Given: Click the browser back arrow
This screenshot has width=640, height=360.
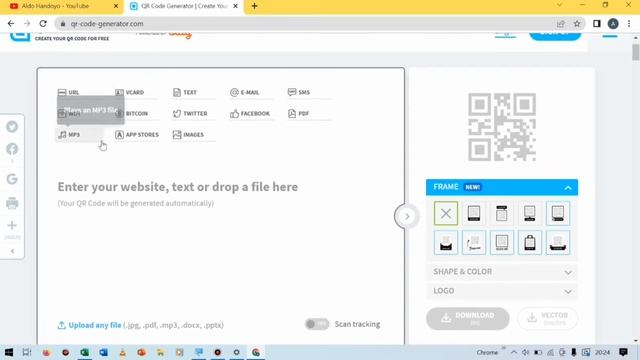Looking at the screenshot, I should pyautogui.click(x=11, y=24).
